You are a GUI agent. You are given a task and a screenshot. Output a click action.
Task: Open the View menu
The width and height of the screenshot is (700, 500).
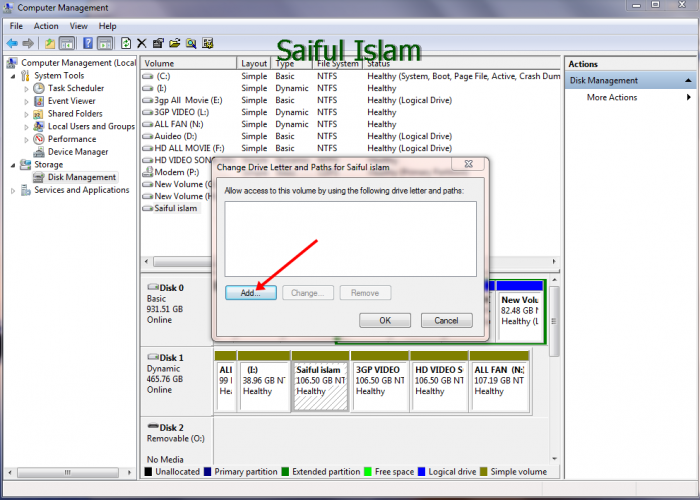tap(79, 26)
